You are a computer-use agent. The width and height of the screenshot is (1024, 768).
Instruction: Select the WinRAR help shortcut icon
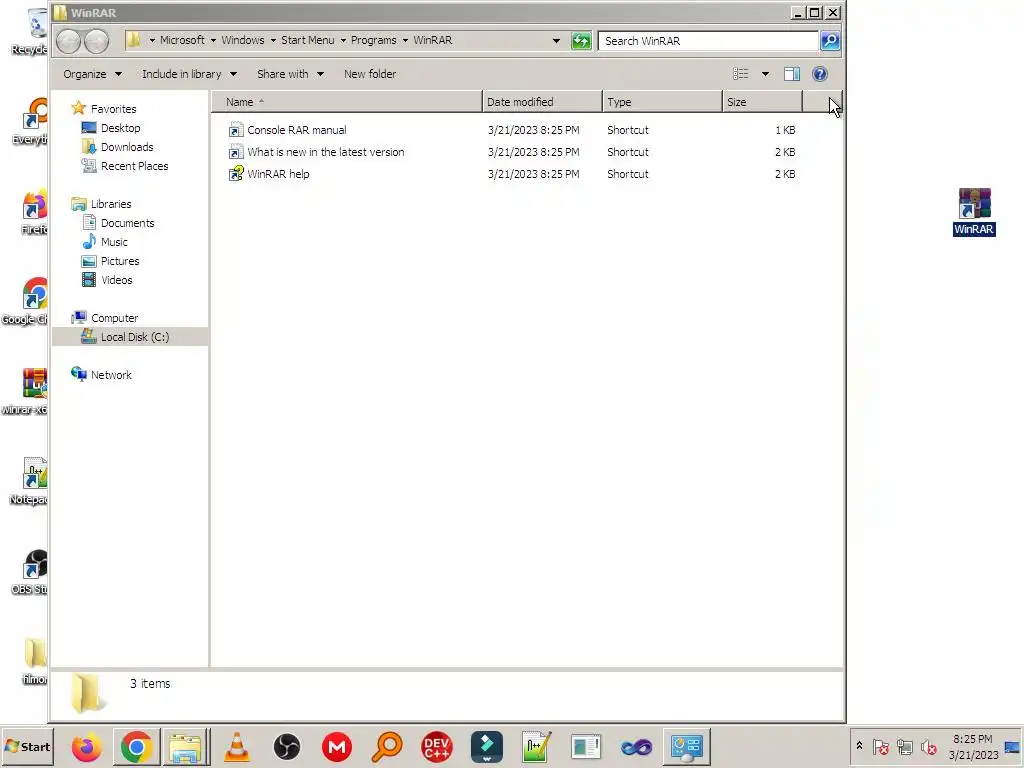[x=236, y=174]
